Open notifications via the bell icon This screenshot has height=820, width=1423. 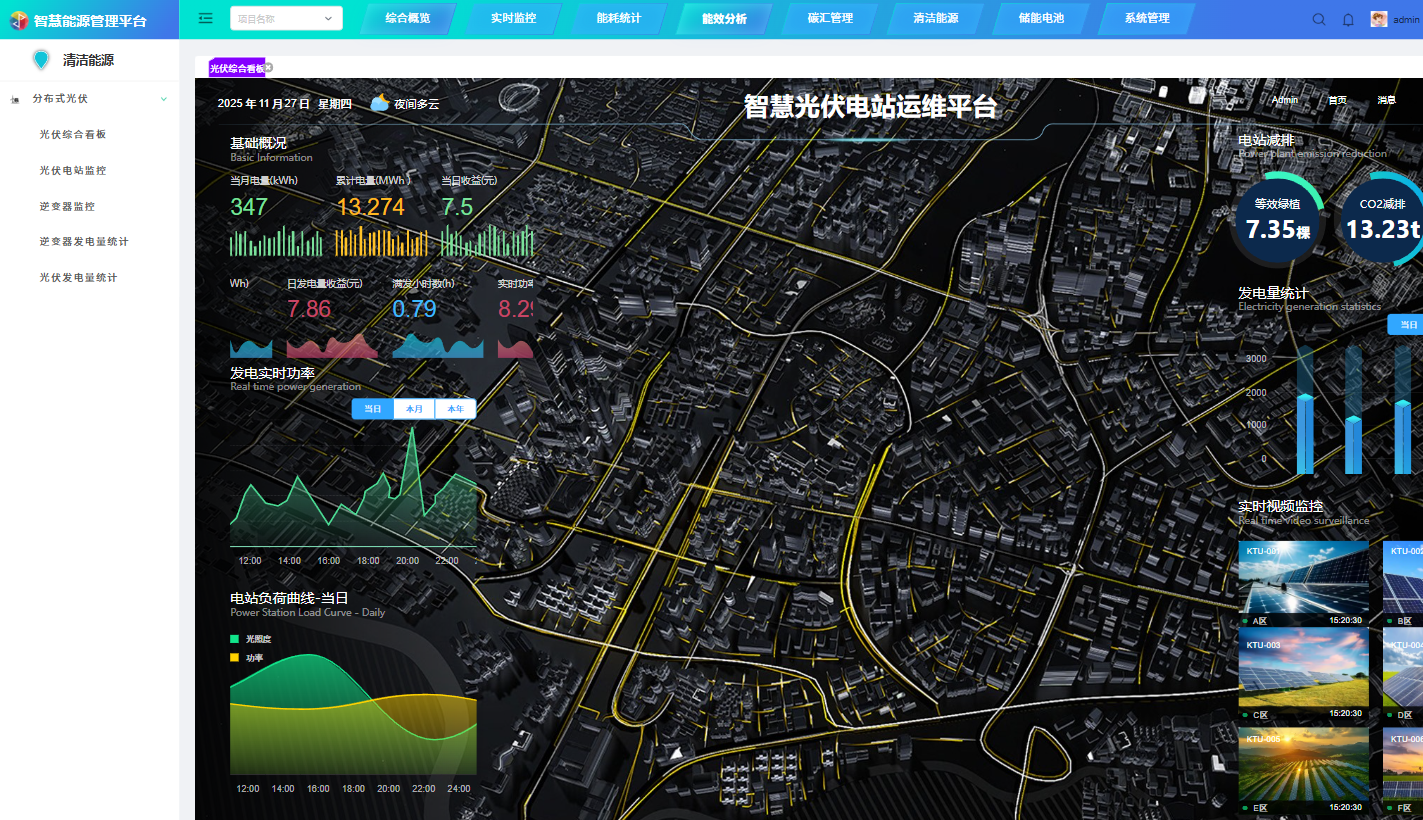click(1348, 19)
